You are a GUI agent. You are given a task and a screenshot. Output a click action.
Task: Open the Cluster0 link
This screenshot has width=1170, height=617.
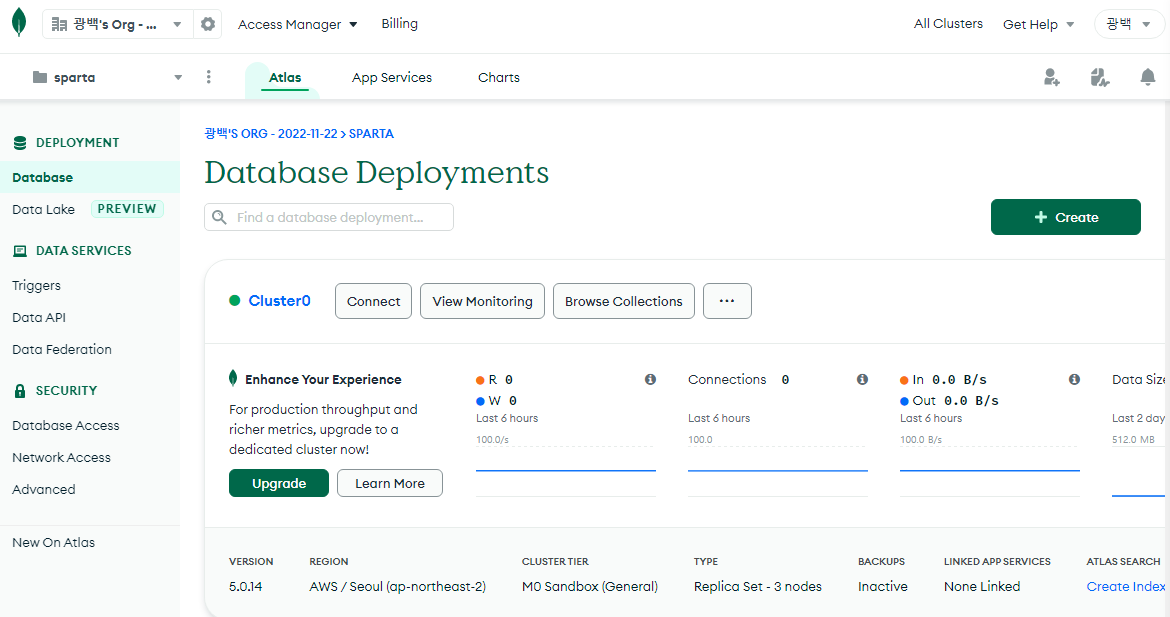coord(279,301)
